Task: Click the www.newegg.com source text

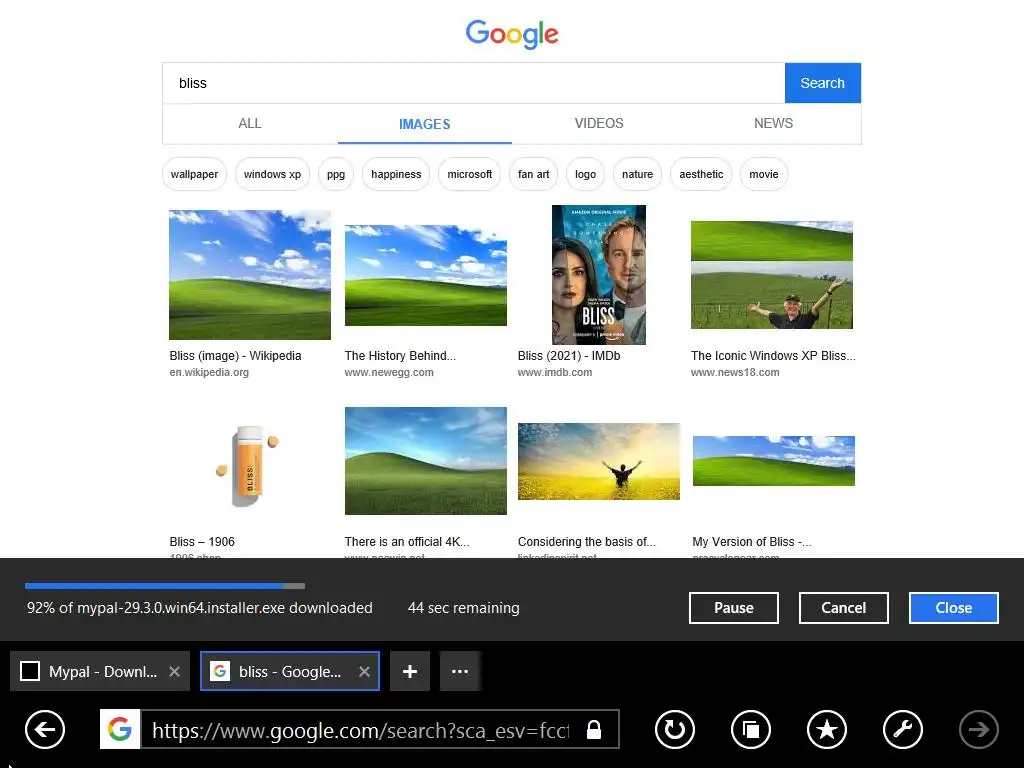Action: coord(389,372)
